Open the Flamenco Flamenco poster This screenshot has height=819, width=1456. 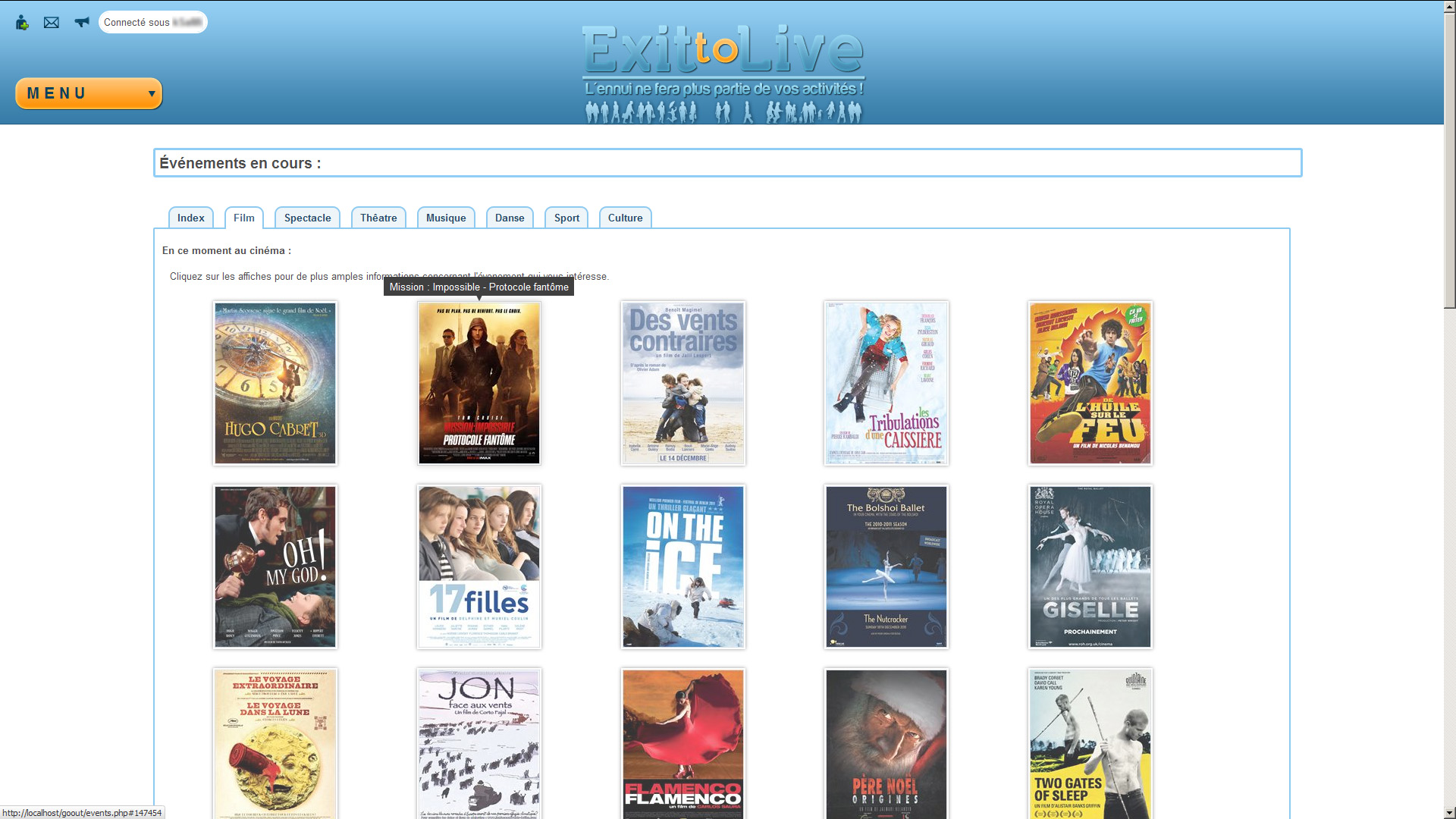[x=683, y=744]
